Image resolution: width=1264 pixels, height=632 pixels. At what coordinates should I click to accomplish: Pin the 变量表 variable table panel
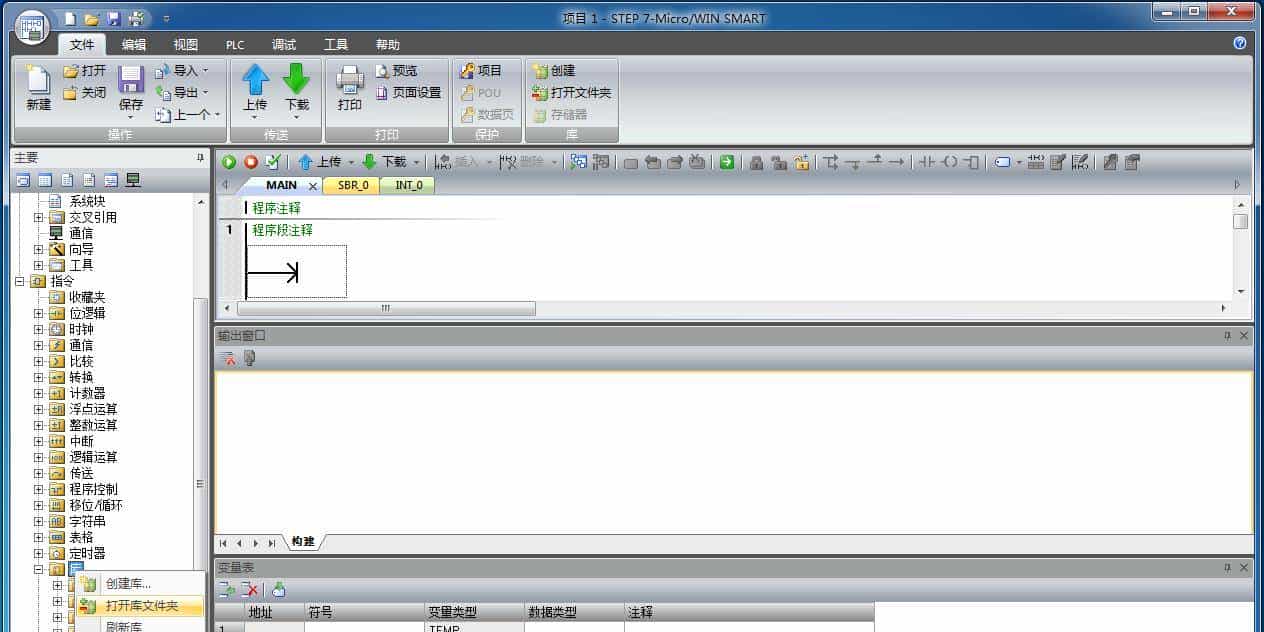point(1229,566)
